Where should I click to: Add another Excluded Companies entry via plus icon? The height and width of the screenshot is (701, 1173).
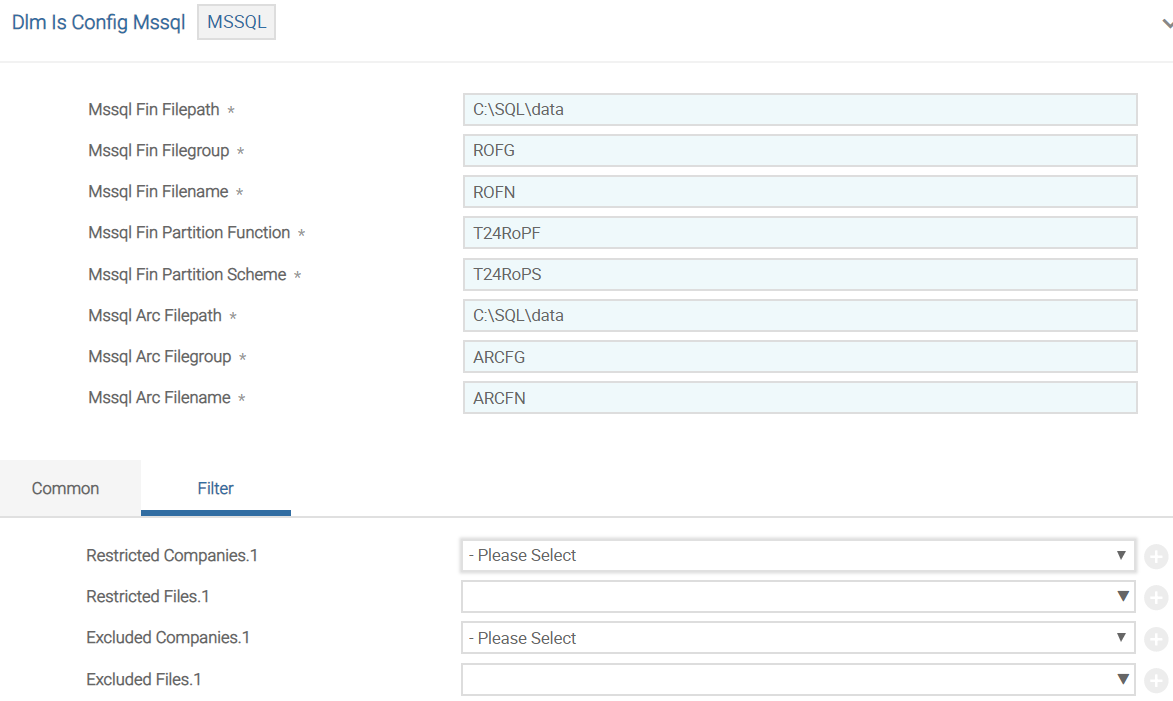(1155, 639)
